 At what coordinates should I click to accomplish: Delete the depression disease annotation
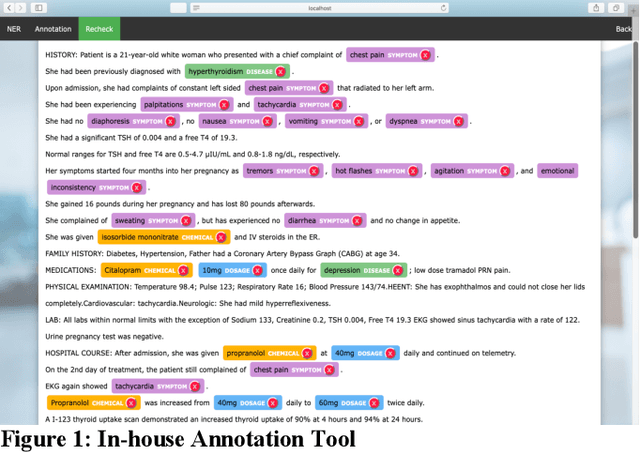tap(399, 270)
